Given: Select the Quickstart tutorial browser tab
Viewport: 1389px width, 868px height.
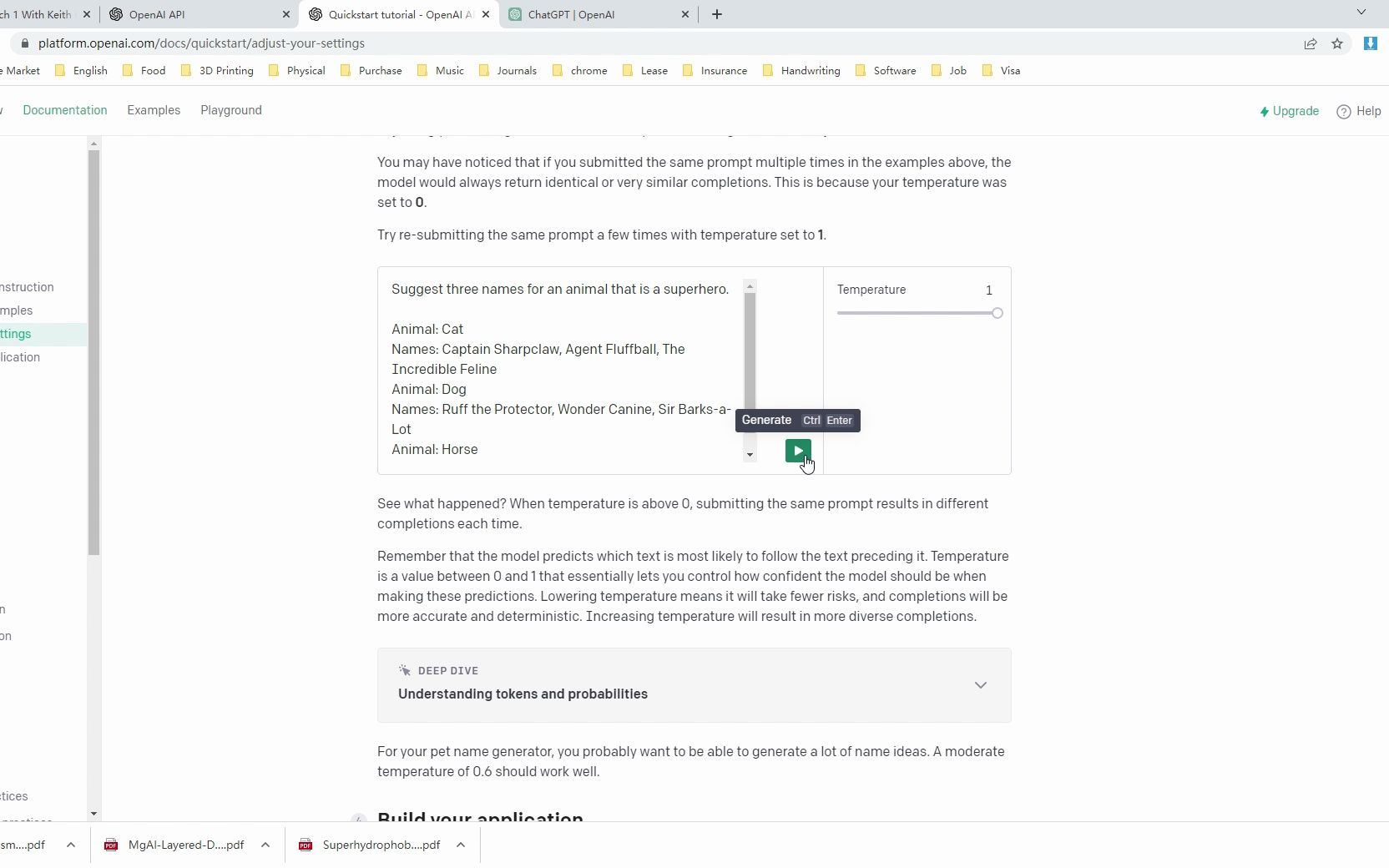Looking at the screenshot, I should (x=399, y=14).
